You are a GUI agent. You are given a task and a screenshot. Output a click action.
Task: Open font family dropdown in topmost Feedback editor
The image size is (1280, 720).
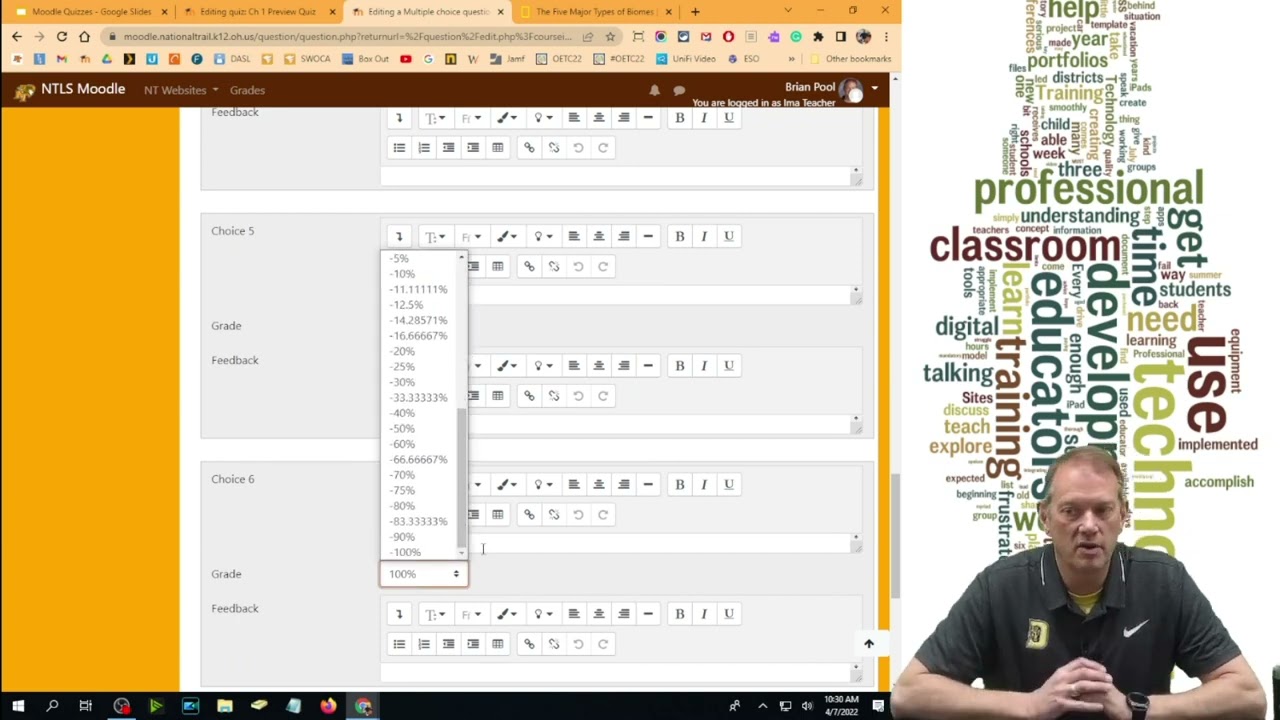click(x=471, y=118)
